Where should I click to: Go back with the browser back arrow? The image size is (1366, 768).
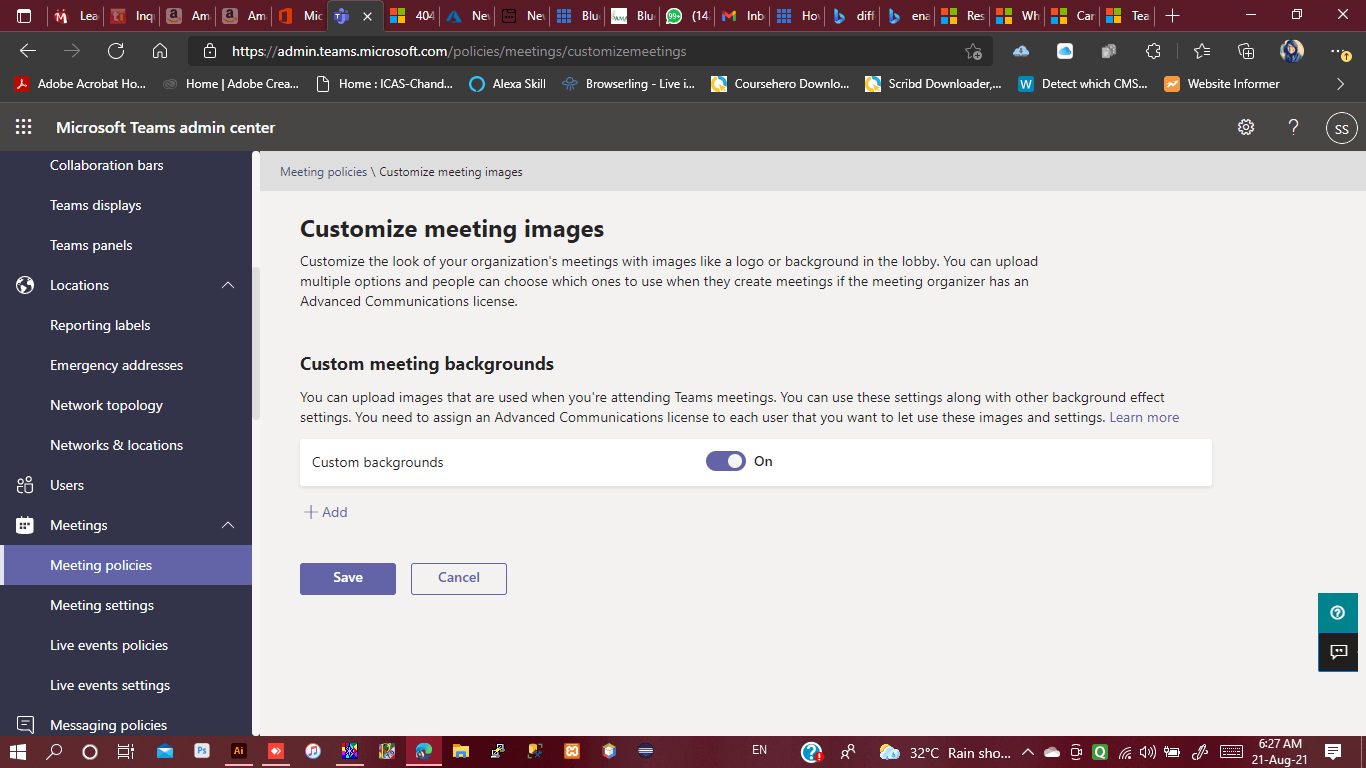point(28,51)
